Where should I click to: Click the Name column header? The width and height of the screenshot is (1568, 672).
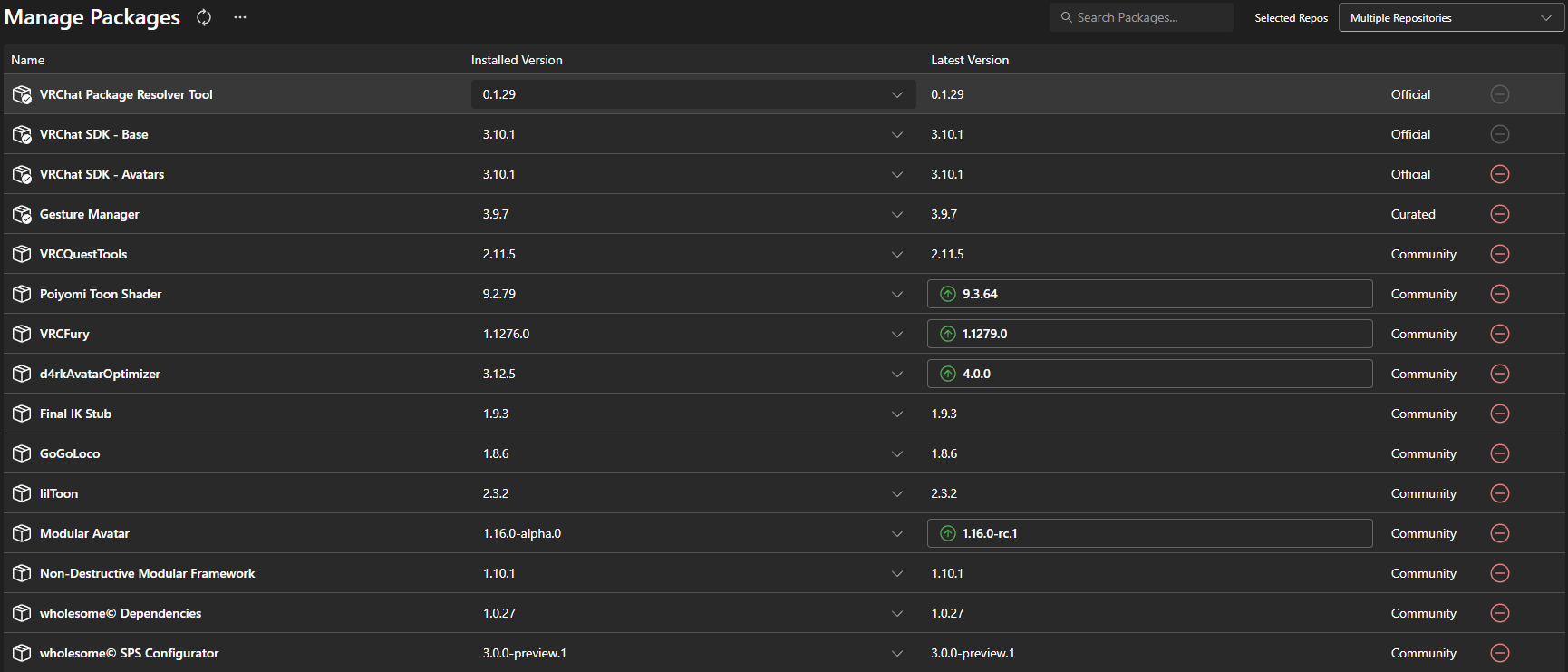coord(28,60)
